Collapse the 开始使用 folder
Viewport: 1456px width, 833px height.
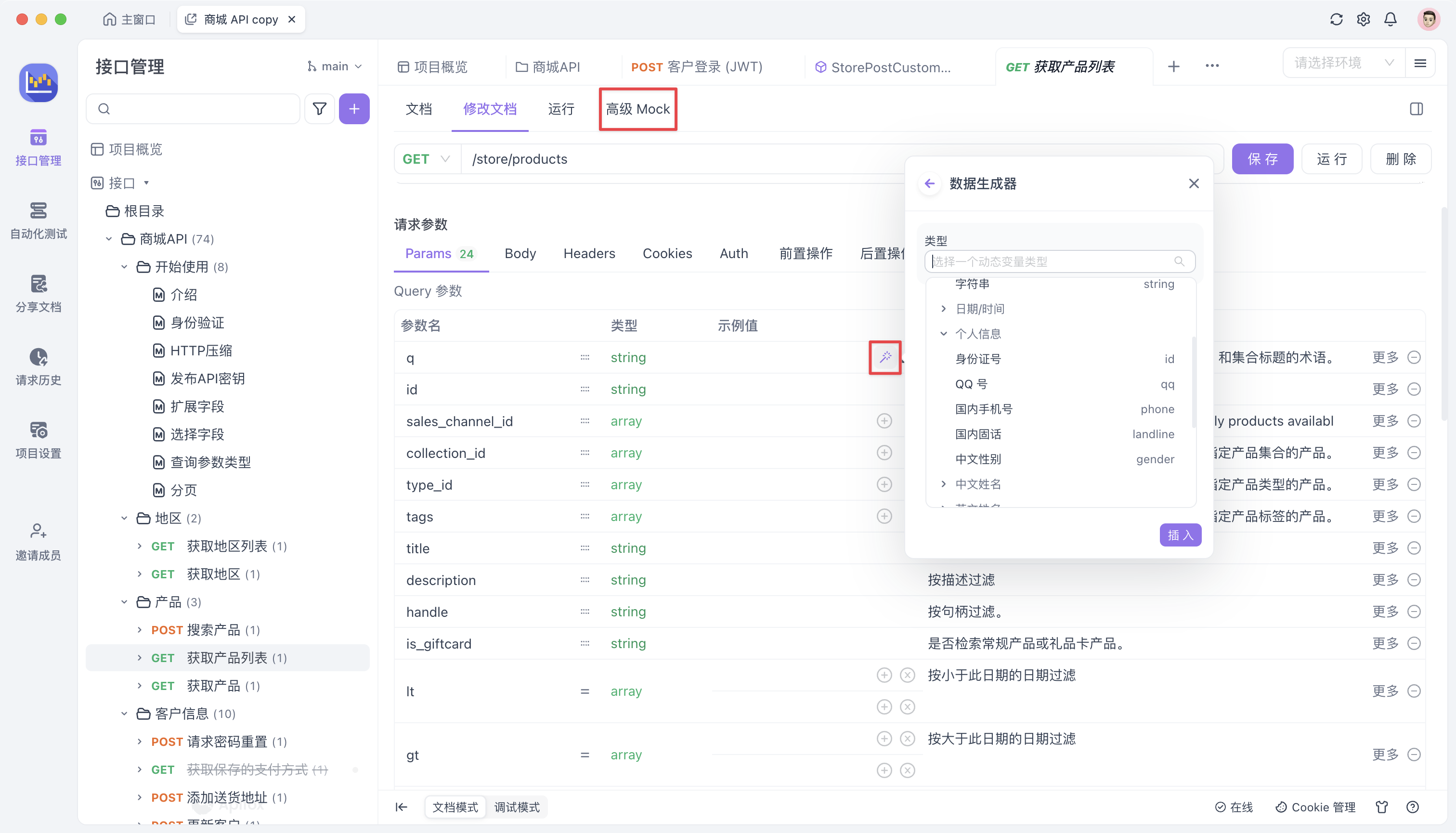coord(124,267)
